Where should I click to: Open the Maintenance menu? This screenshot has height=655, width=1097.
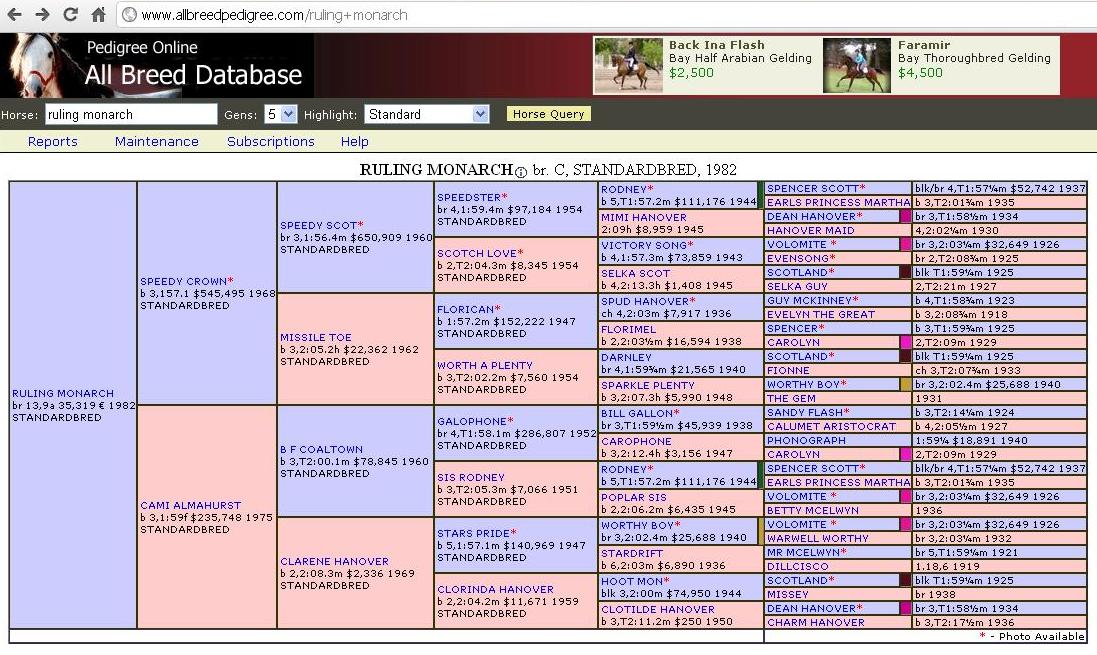[x=157, y=142]
